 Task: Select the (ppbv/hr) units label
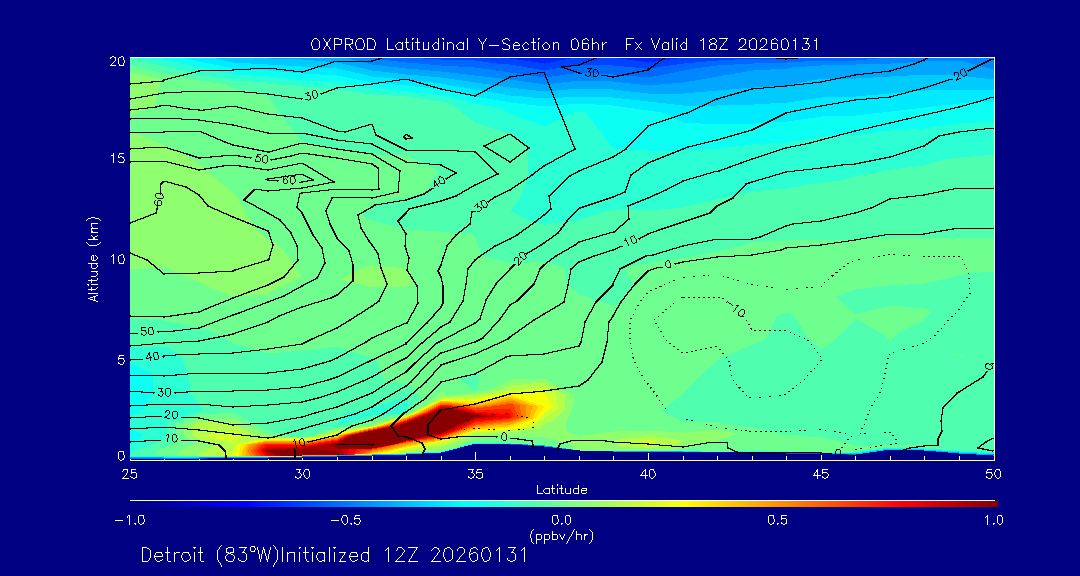tap(561, 535)
